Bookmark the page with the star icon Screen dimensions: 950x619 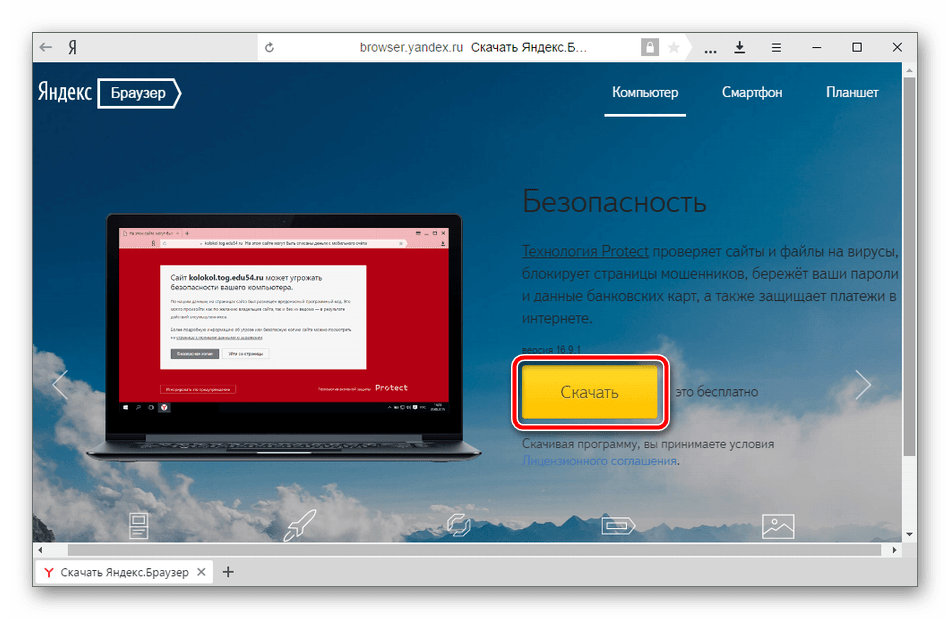(674, 47)
